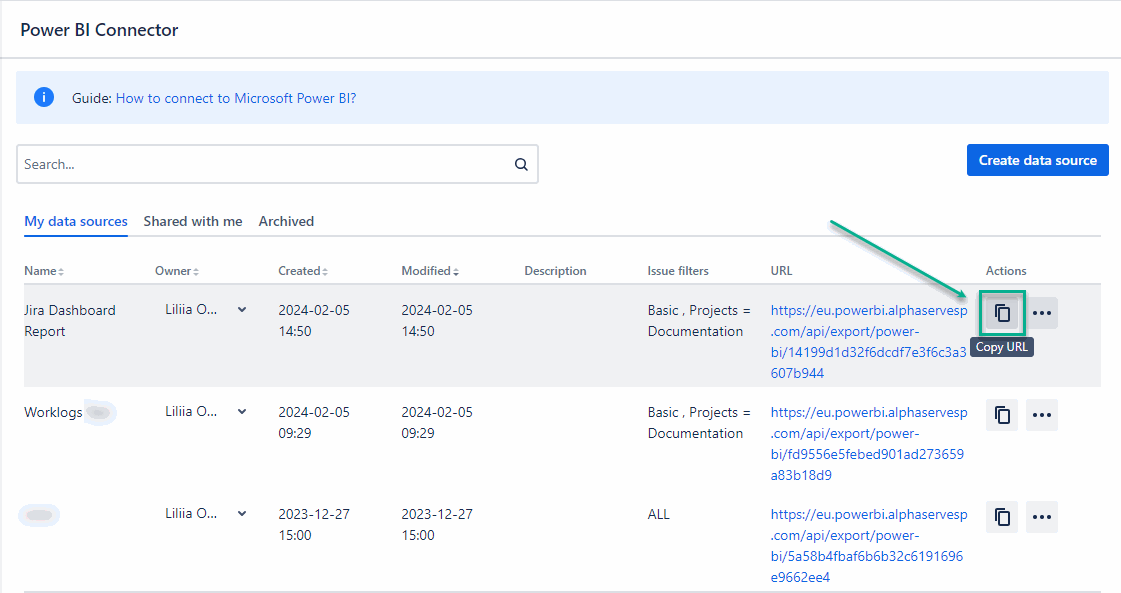Click the blue info icon in guide banner
This screenshot has width=1121, height=593.
(x=44, y=98)
